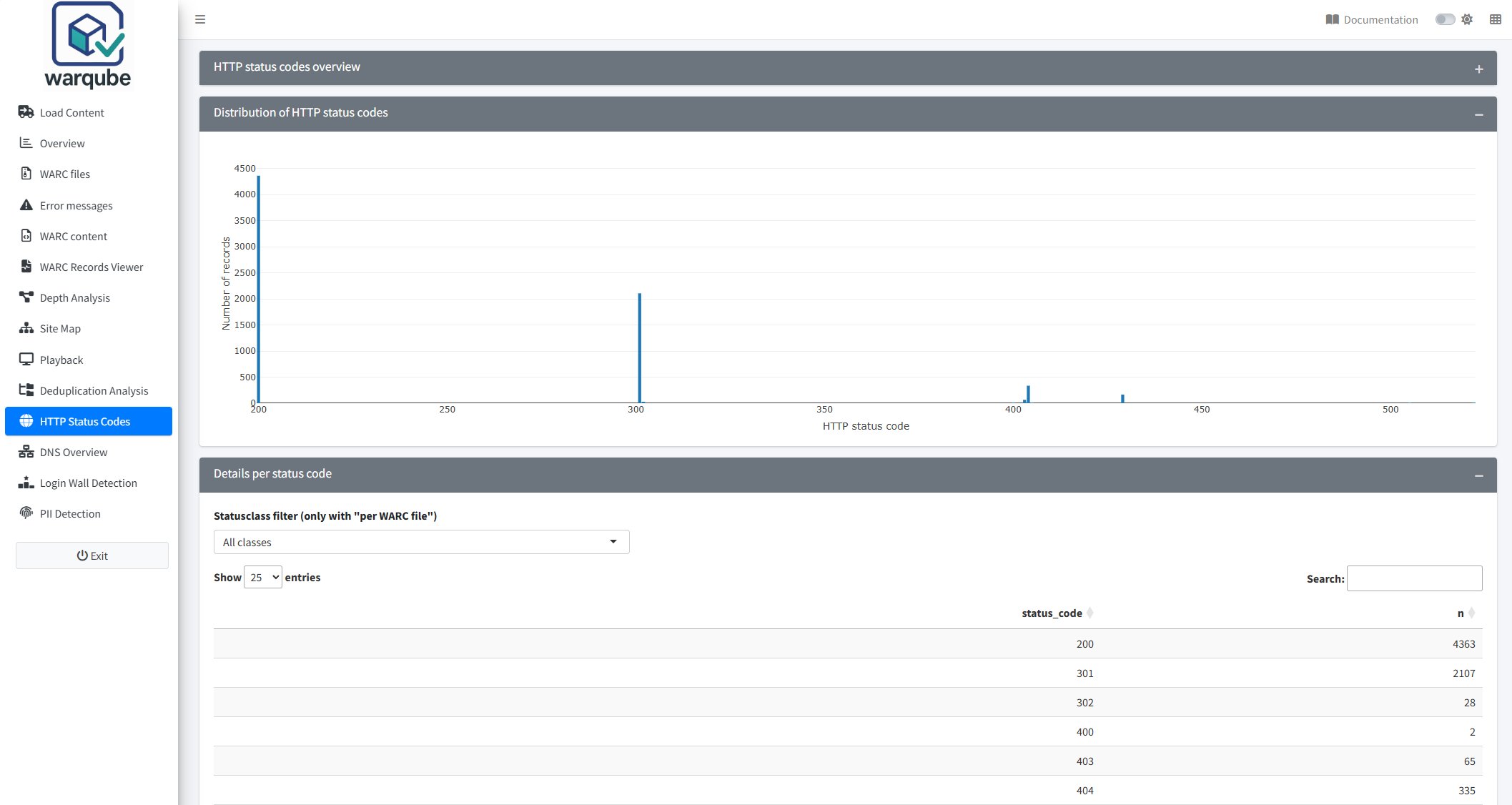Click the Deduplication Analysis folder tree icon
1512x805 pixels.
coord(26,390)
